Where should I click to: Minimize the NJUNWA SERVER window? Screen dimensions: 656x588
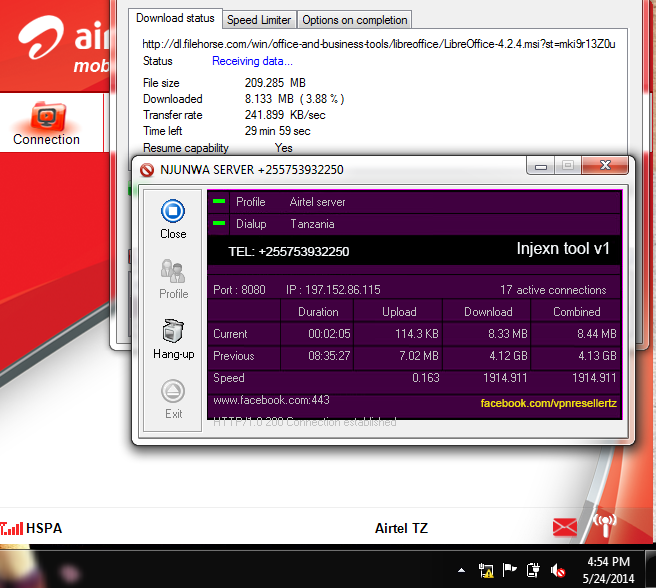point(539,166)
